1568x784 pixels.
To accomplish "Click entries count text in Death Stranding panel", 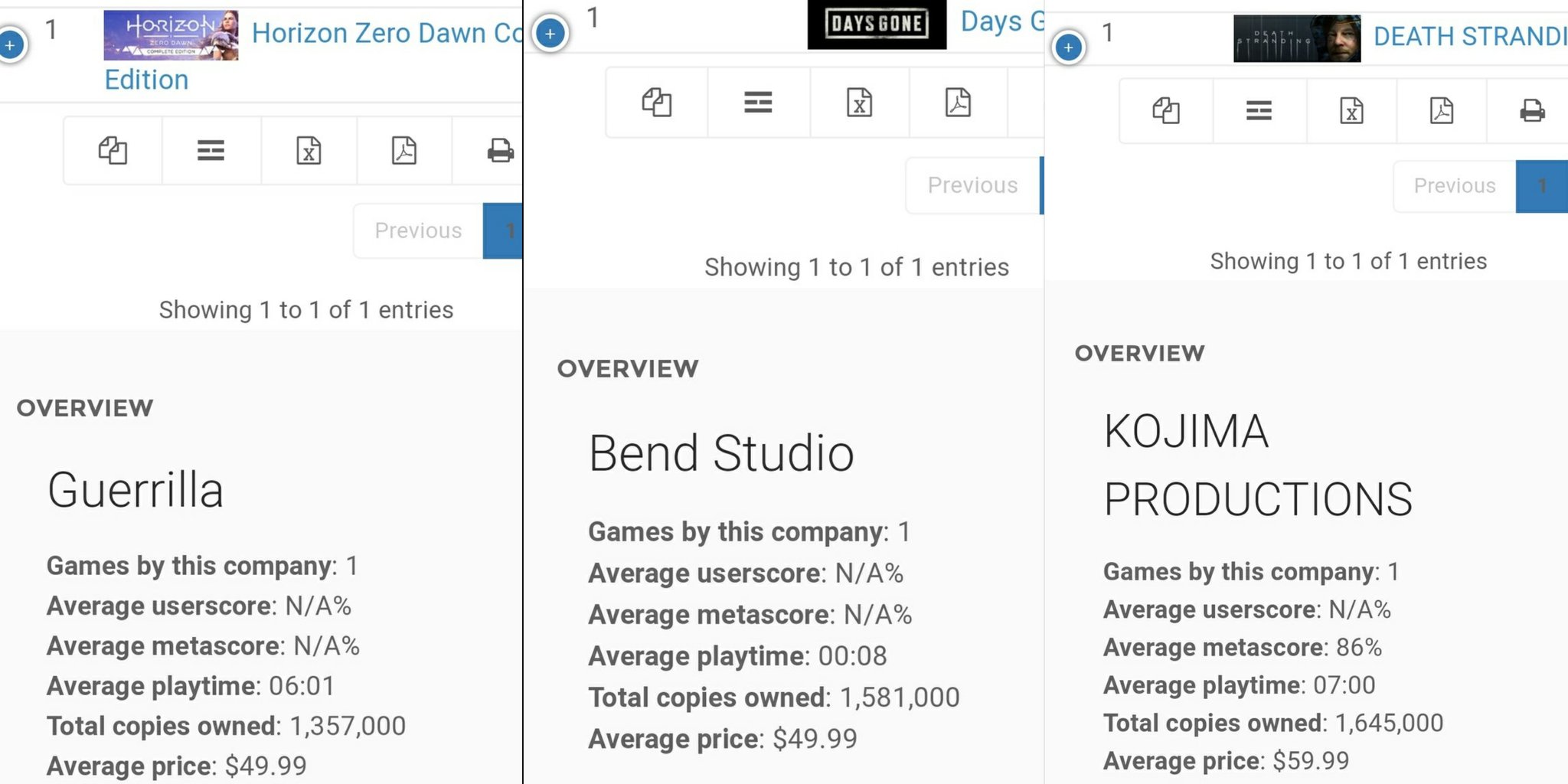I will 1348,261.
